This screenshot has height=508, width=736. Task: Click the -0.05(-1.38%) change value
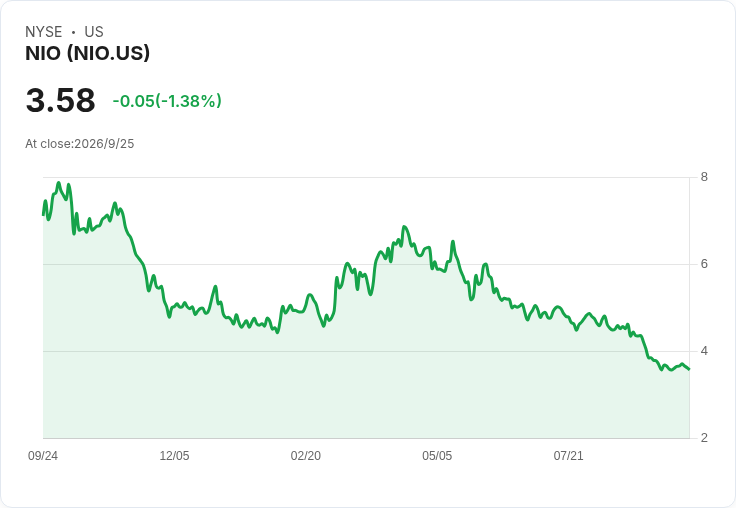pyautogui.click(x=167, y=101)
